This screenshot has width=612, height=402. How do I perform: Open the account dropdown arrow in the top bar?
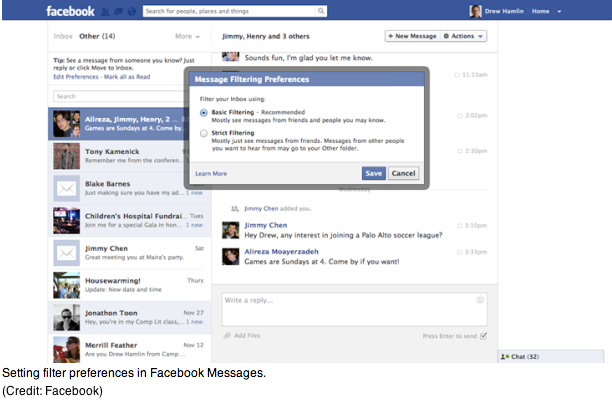[x=559, y=11]
